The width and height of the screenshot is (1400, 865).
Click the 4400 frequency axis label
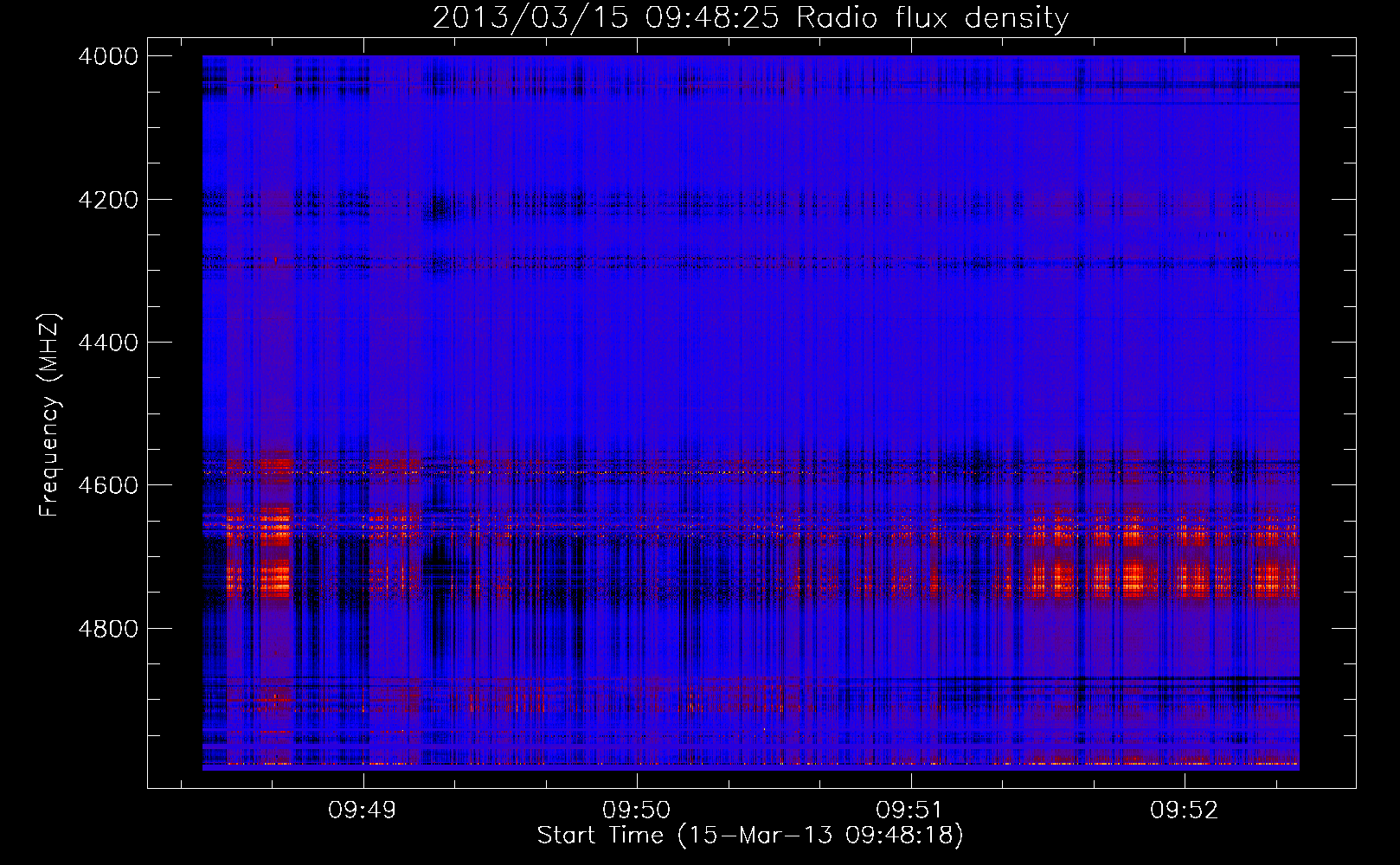click(108, 343)
